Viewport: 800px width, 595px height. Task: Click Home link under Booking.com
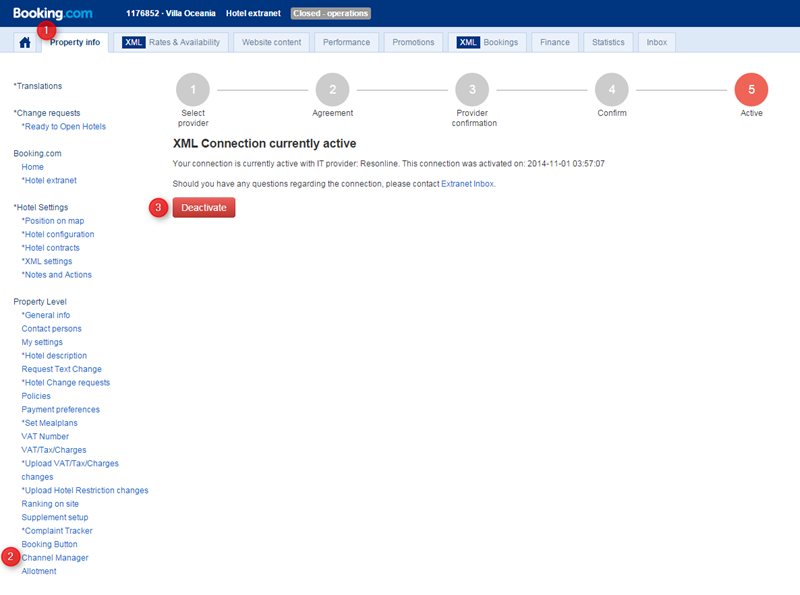coord(33,167)
